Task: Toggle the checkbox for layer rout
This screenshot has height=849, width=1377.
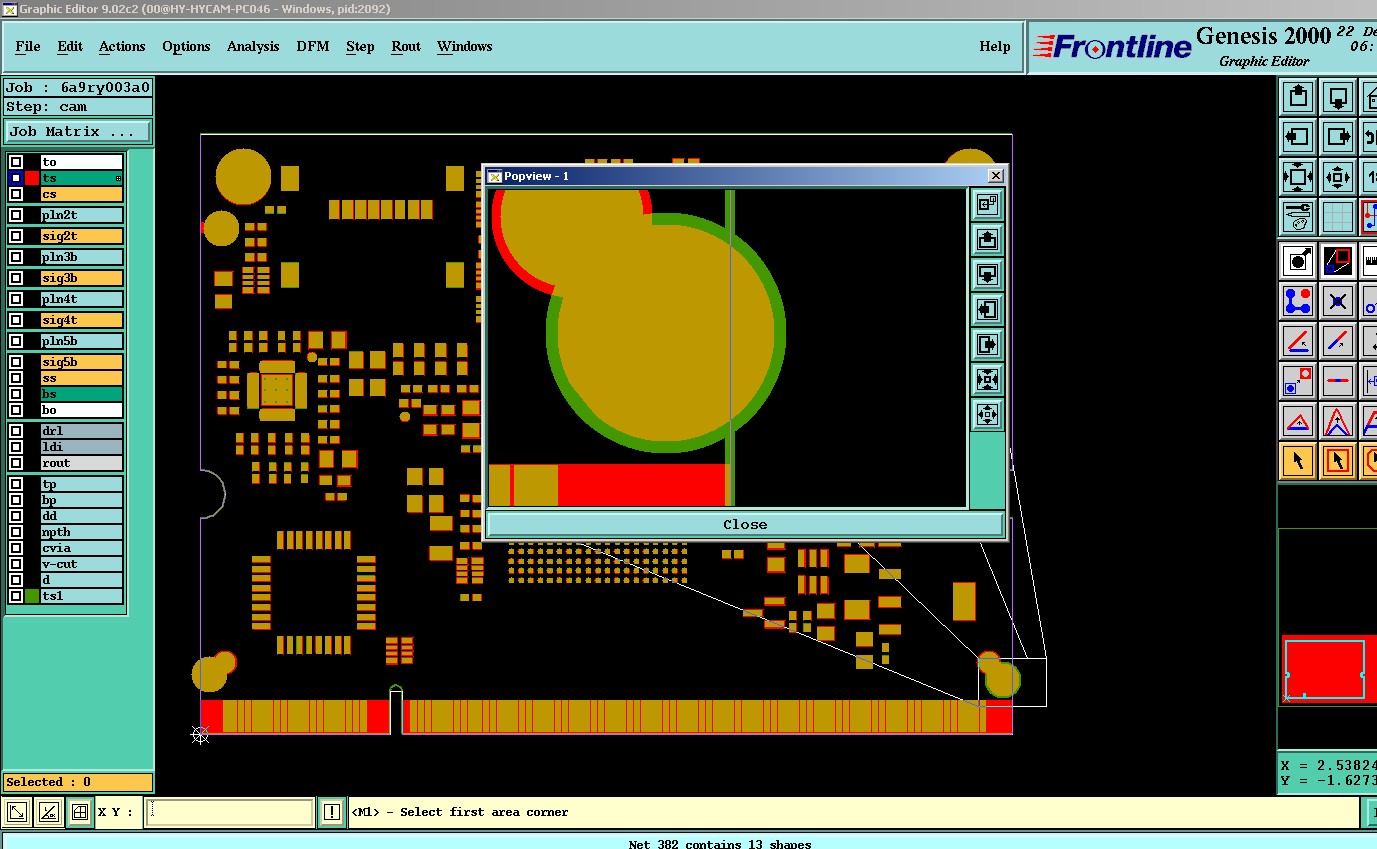Action: (16, 463)
